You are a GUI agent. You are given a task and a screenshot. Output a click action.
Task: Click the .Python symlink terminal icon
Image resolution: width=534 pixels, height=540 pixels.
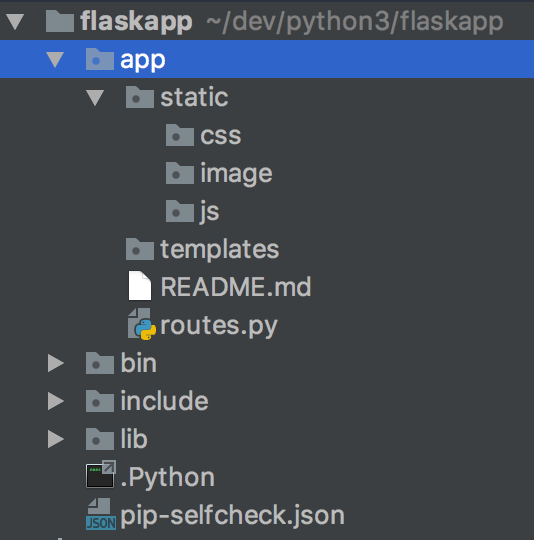(x=101, y=474)
